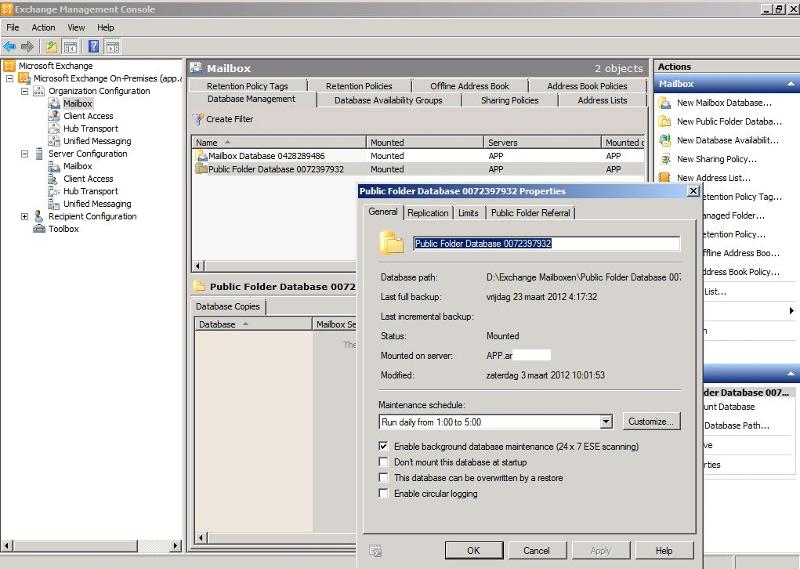This screenshot has width=800, height=569.
Task: Collapse the Server Configuration tree node
Action: (x=24, y=154)
